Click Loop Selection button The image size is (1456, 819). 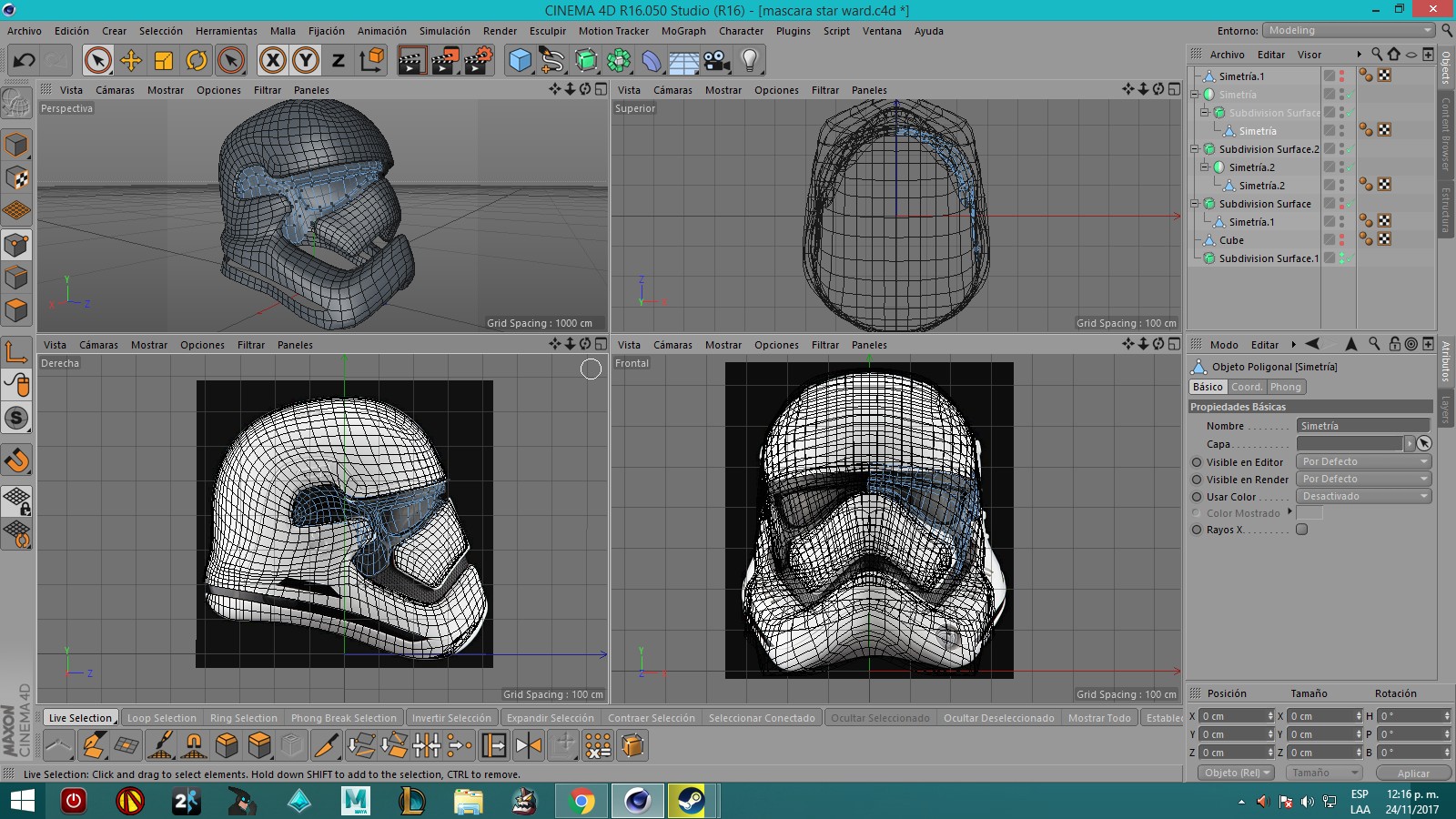point(161,718)
